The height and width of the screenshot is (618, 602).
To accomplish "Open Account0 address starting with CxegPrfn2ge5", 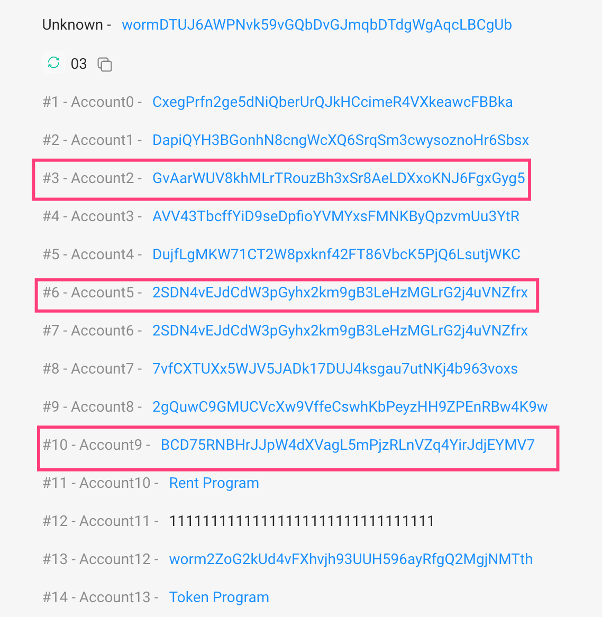I will (x=332, y=102).
